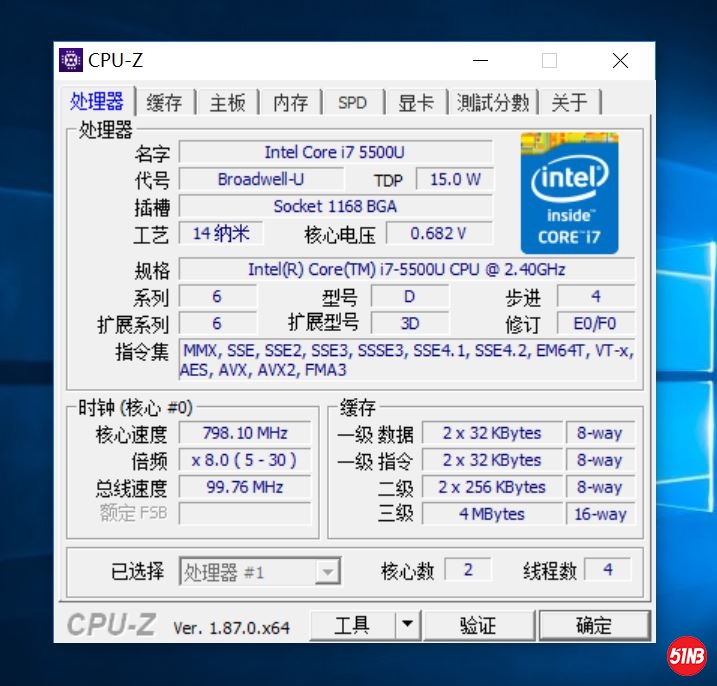Click the CPU-Z app icon in title bar

(x=71, y=60)
